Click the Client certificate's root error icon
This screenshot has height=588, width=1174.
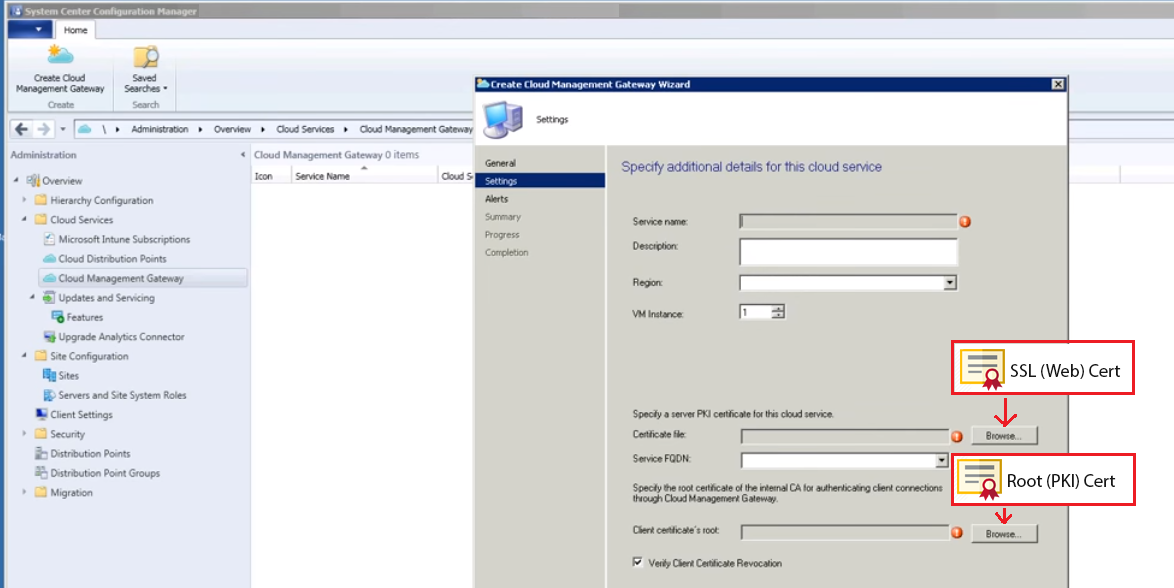click(957, 533)
